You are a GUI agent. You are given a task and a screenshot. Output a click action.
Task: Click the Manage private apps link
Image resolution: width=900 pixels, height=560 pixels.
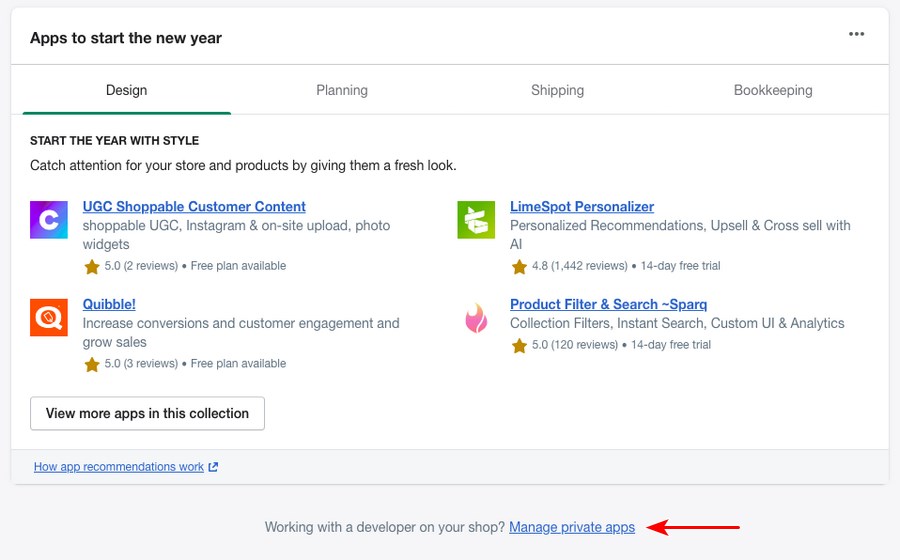pos(572,527)
